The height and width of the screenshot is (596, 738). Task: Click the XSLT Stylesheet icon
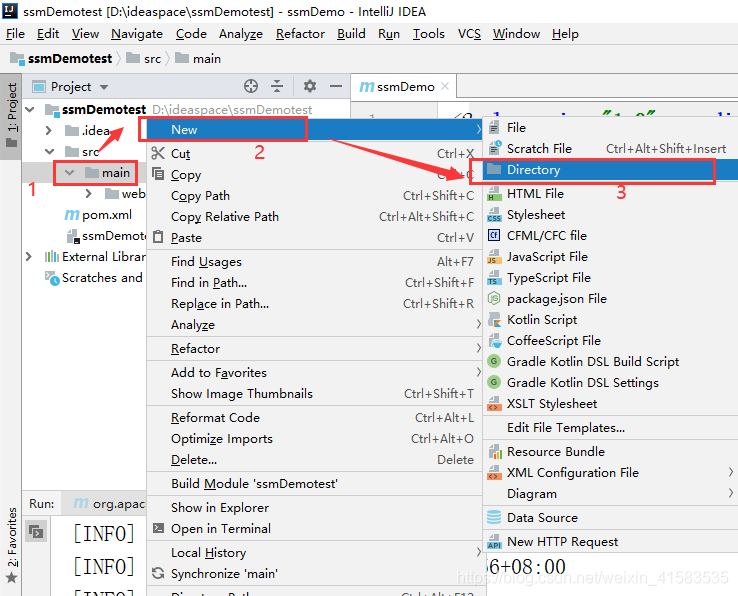point(494,403)
